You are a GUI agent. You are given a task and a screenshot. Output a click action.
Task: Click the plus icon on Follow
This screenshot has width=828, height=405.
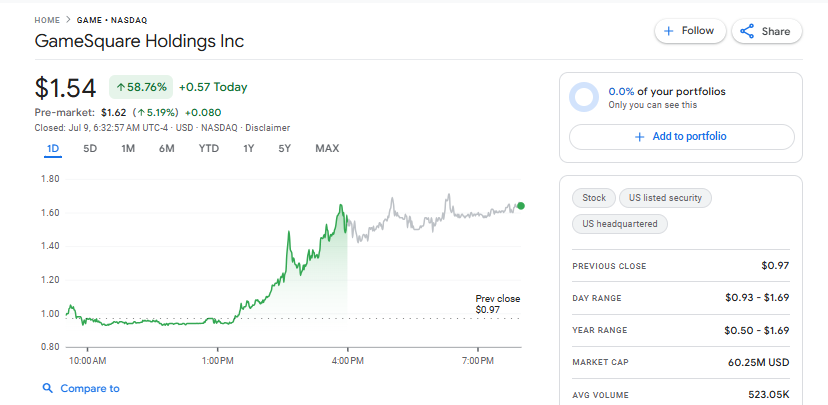tap(669, 31)
